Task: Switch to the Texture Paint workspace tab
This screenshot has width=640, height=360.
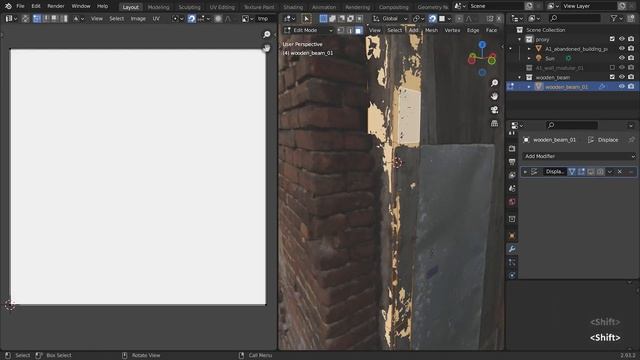Action: click(x=259, y=7)
